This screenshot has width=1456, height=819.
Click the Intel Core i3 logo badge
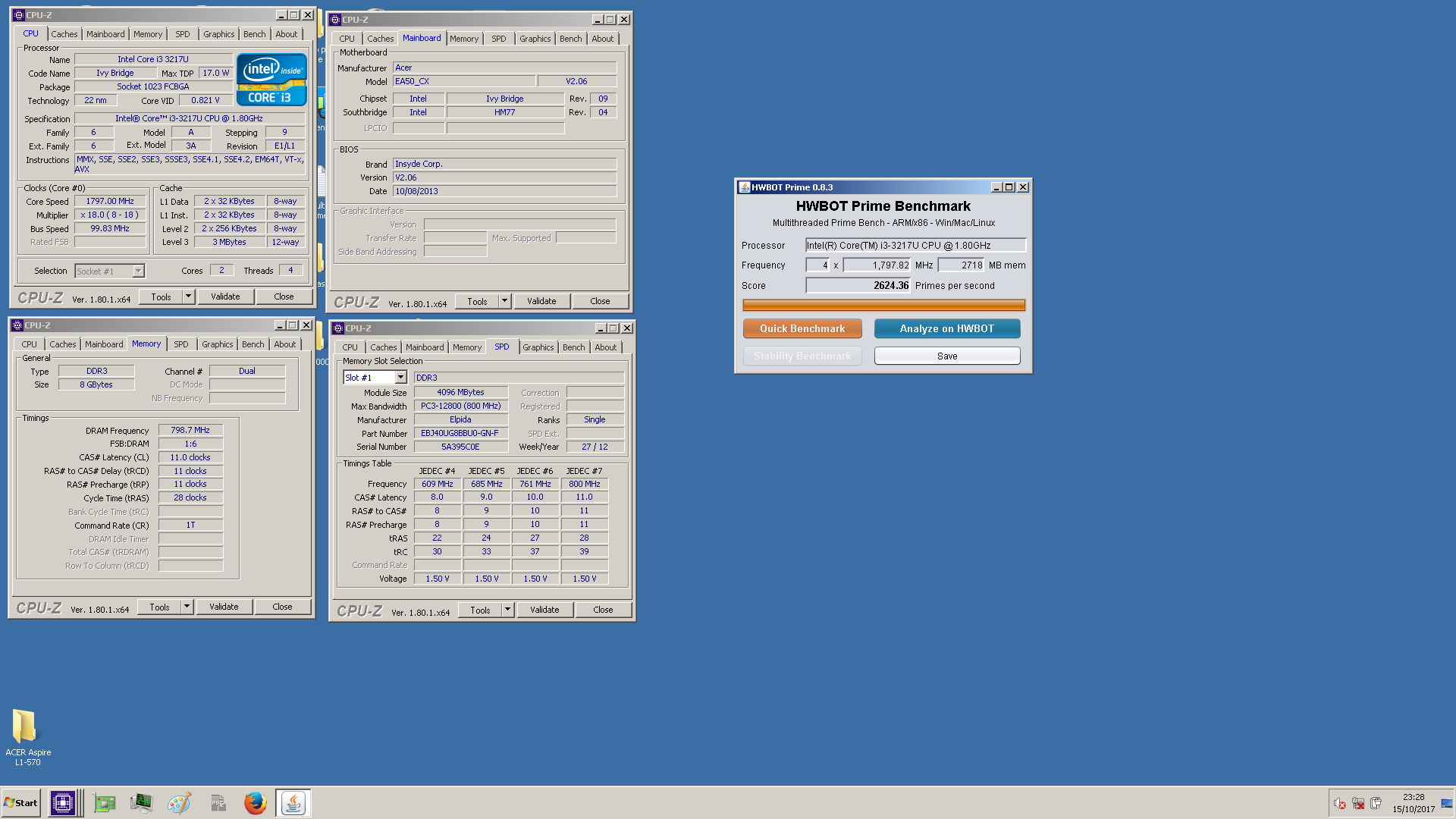(x=271, y=79)
